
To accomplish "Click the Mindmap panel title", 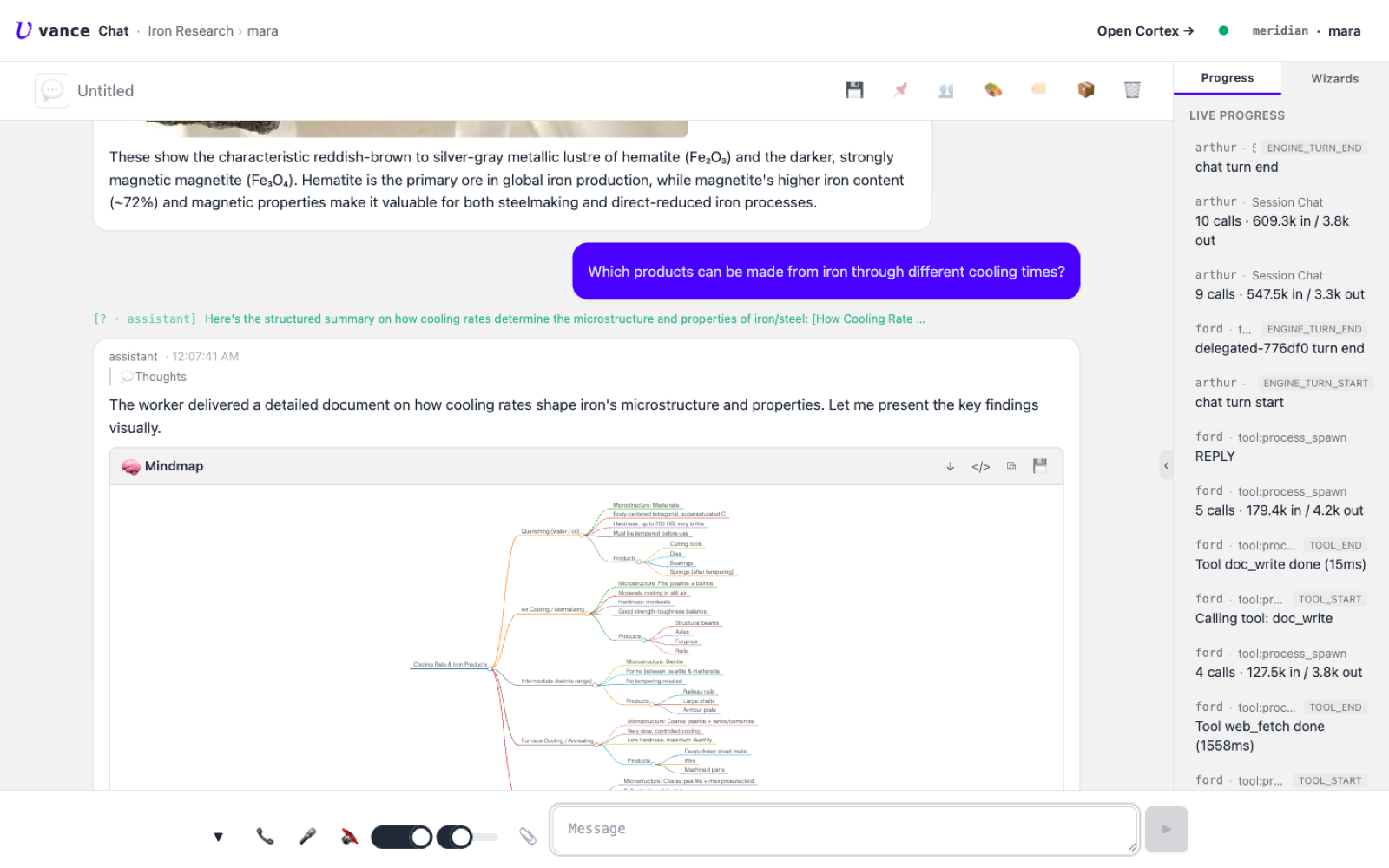I will point(174,466).
